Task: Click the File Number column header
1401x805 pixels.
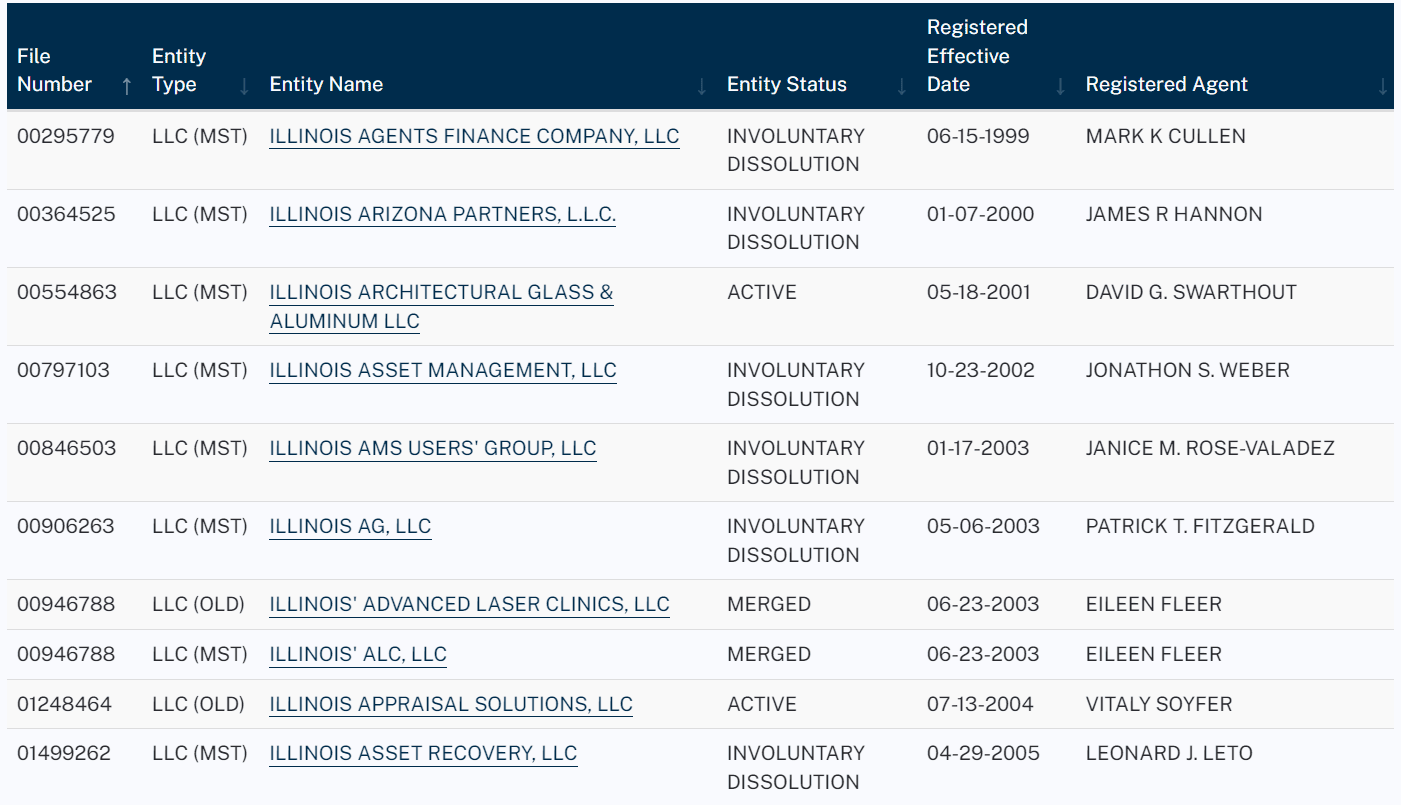Action: coord(54,70)
